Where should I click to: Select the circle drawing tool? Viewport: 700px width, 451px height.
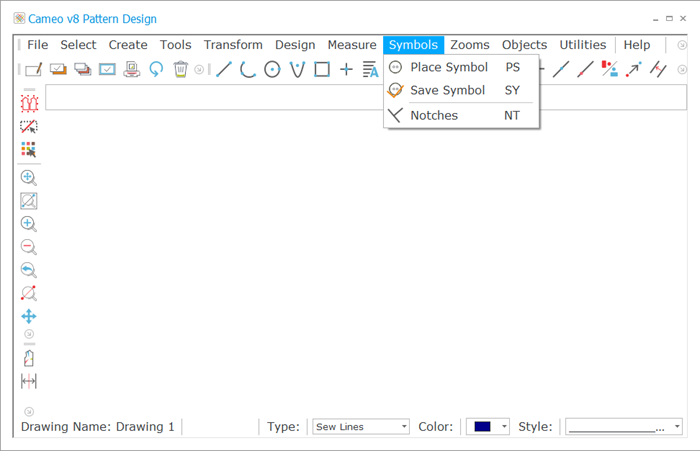coord(272,69)
